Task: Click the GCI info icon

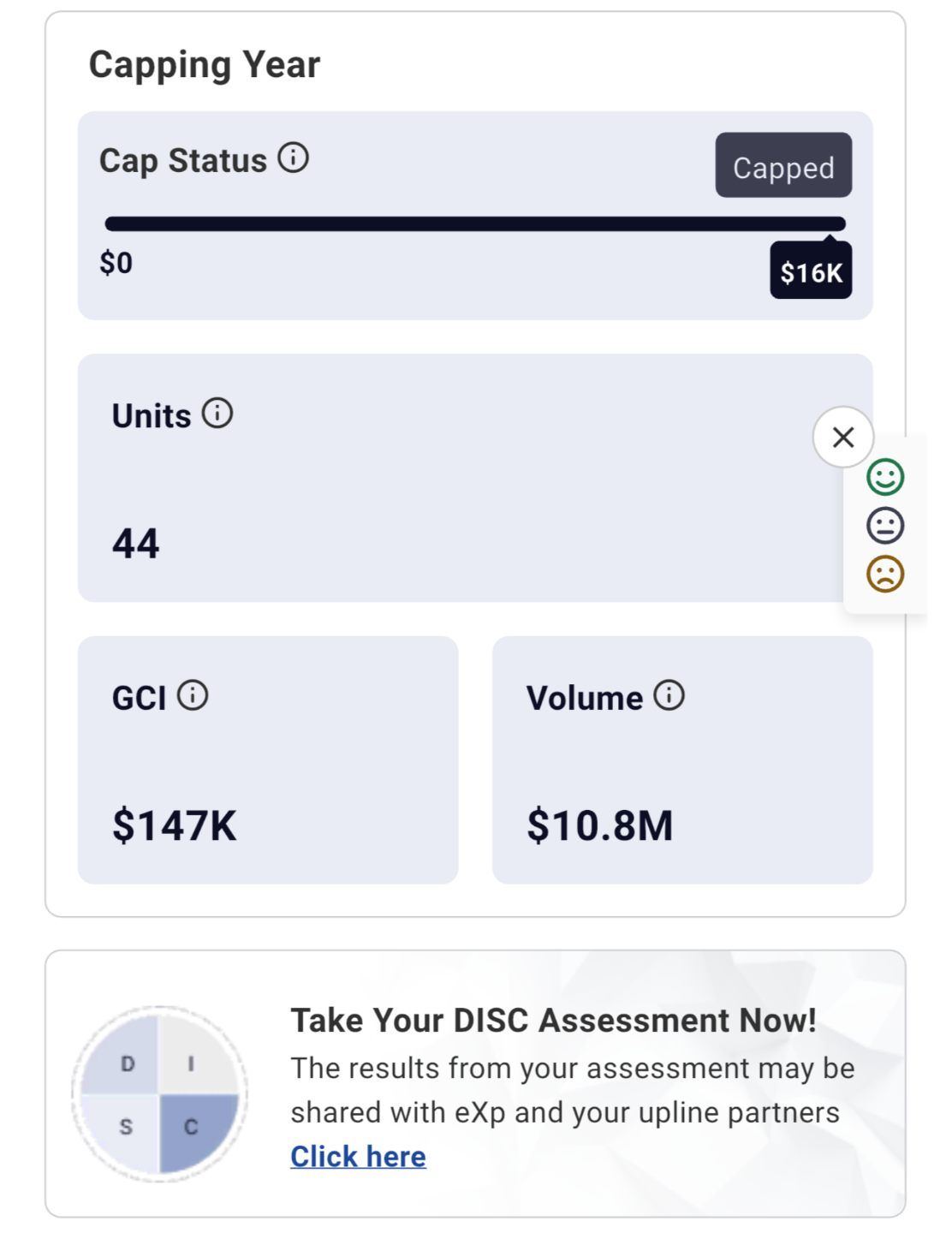Action: click(x=193, y=695)
